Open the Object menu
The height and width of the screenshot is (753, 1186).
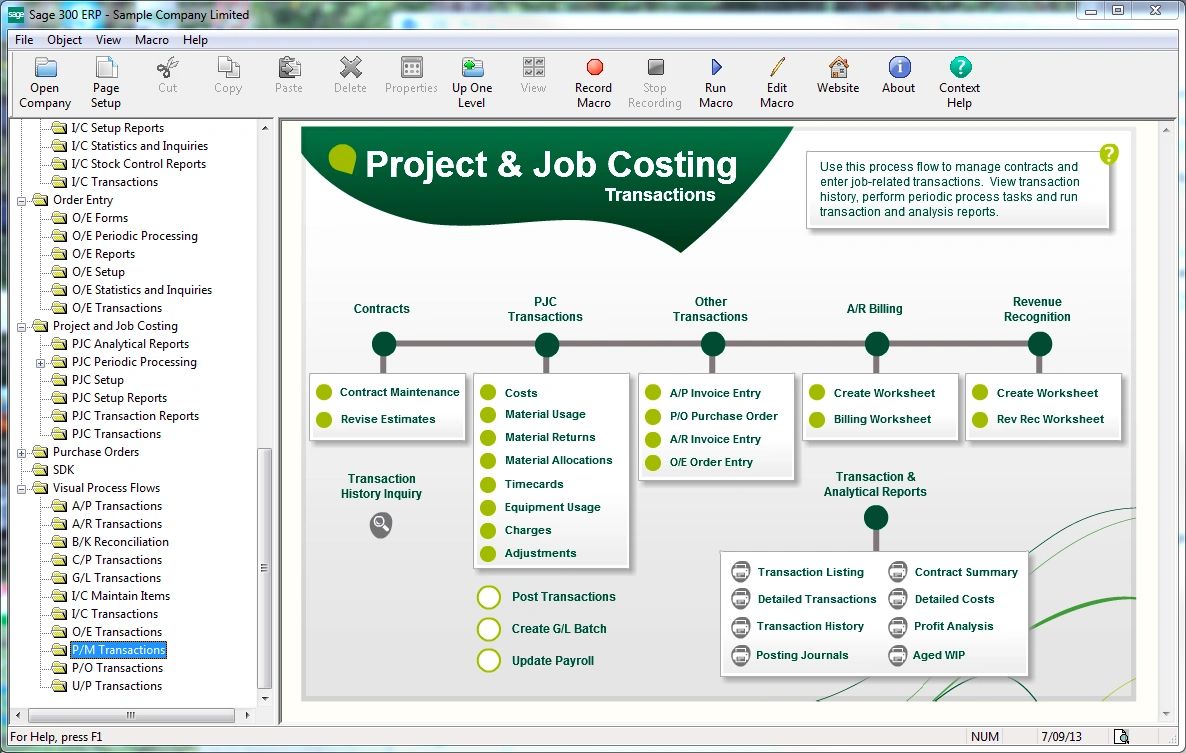[x=65, y=40]
